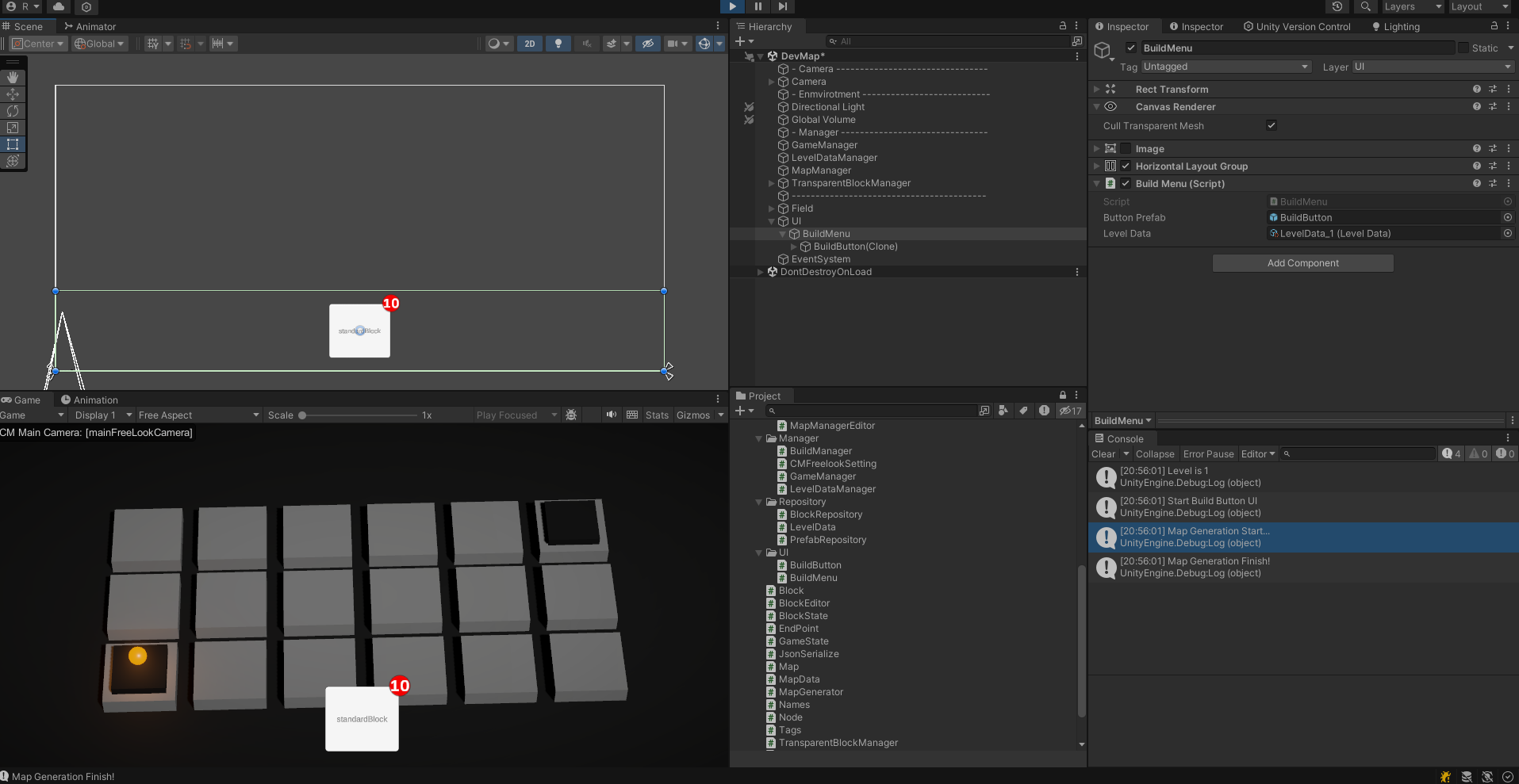
Task: Open the Layer dropdown set to UI
Action: coord(1433,67)
